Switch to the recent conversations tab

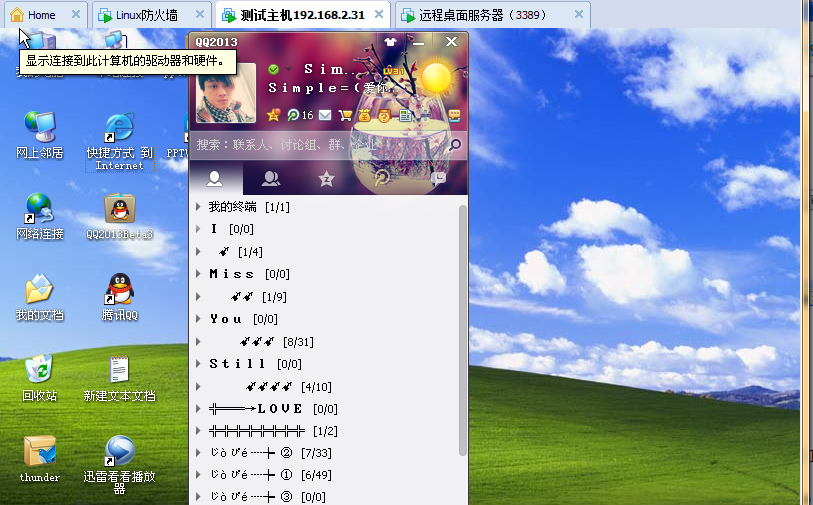(x=438, y=179)
